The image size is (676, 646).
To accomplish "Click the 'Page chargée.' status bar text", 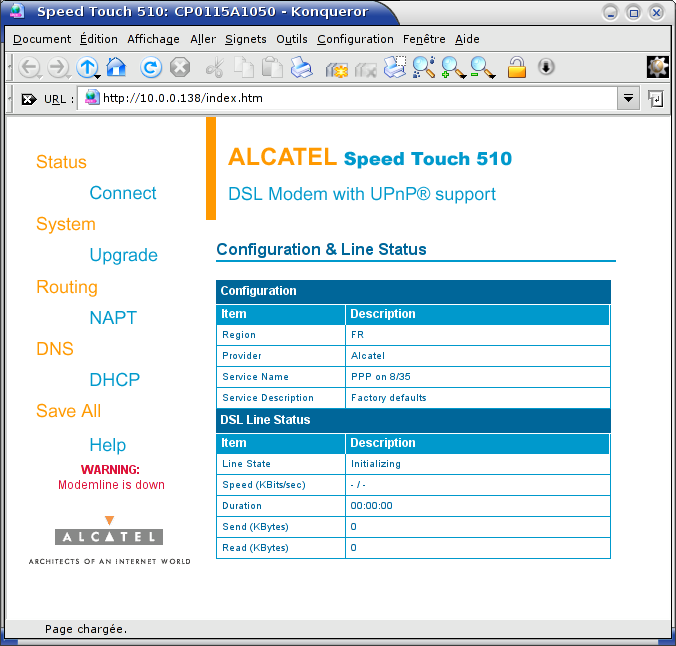I will (x=86, y=629).
